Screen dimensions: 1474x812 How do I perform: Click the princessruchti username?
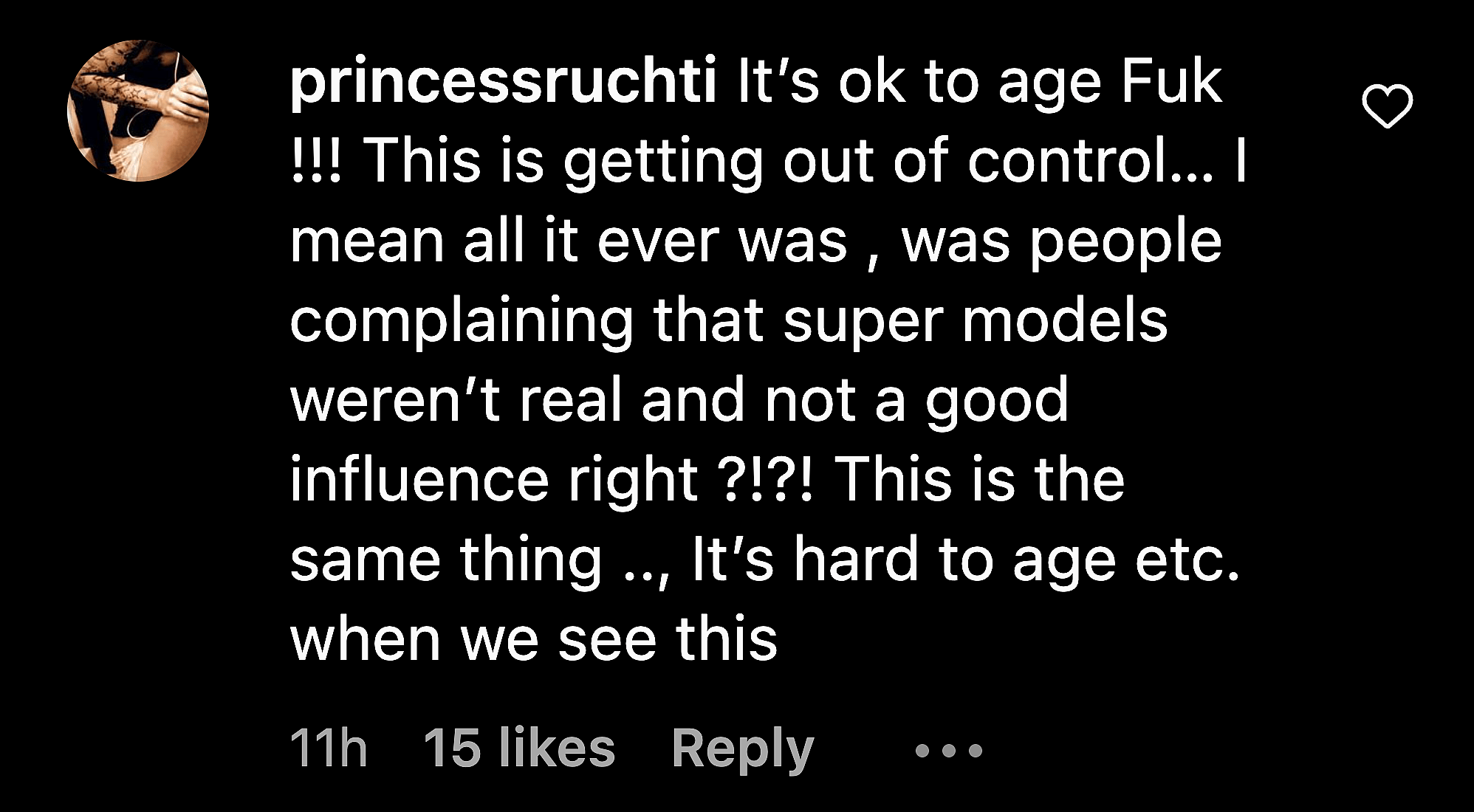pos(504,82)
